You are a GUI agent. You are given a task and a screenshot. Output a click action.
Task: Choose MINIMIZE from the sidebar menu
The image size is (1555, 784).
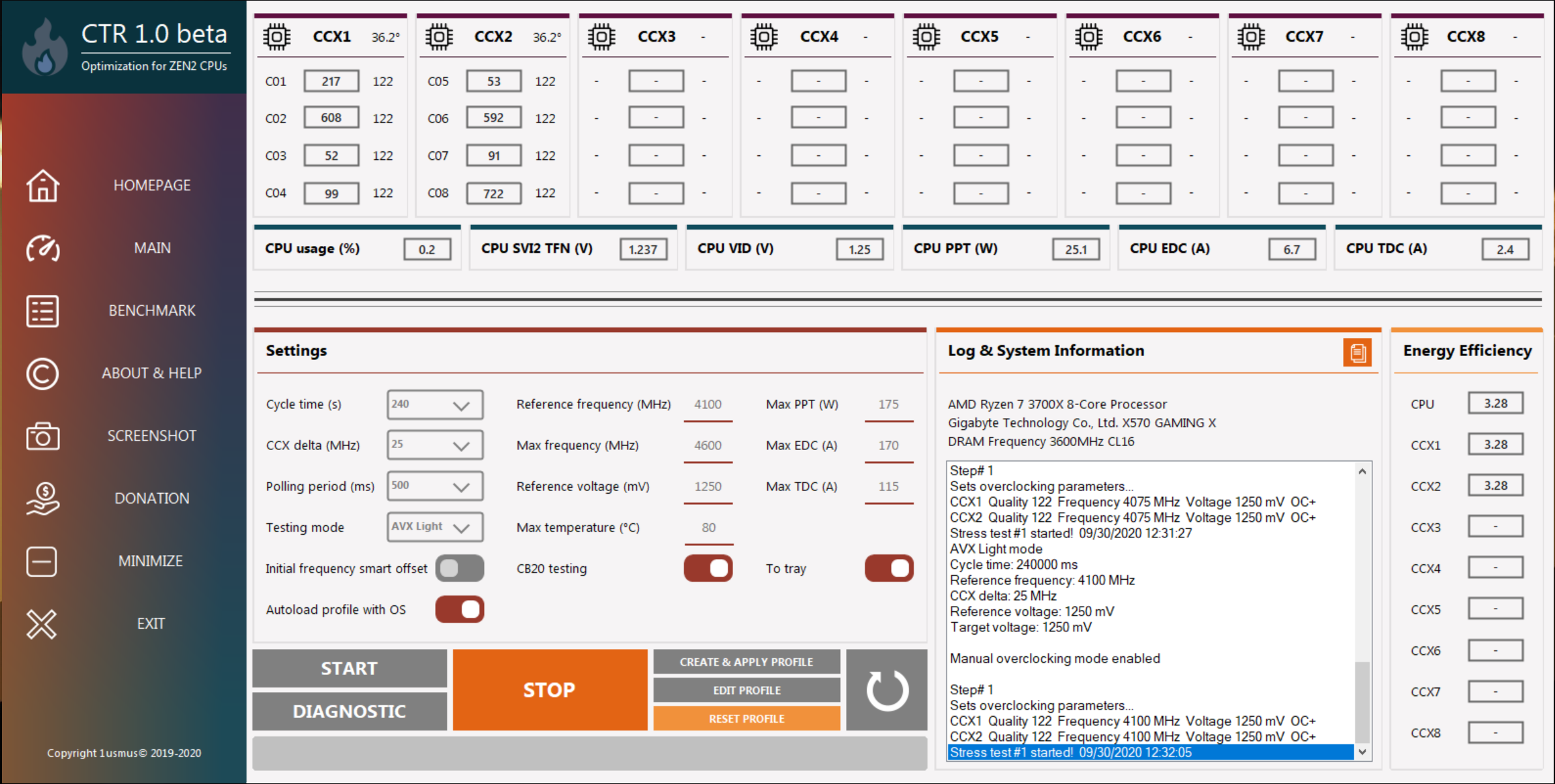pos(151,561)
